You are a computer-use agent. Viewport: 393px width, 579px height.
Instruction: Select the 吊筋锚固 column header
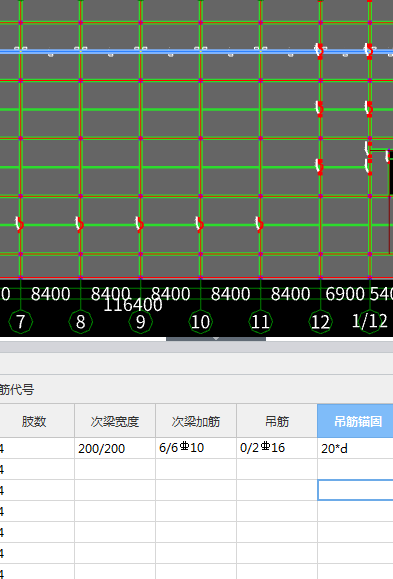(355, 421)
